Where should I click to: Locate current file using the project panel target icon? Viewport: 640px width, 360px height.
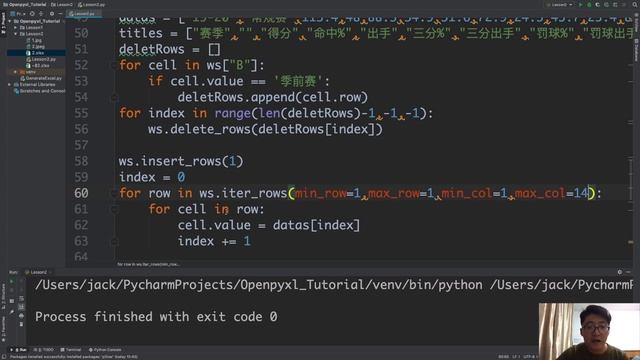pyautogui.click(x=32, y=13)
